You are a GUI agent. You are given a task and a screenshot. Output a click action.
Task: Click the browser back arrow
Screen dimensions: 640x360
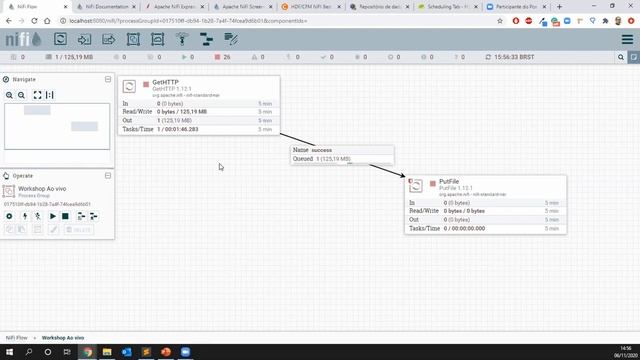pos(9,21)
